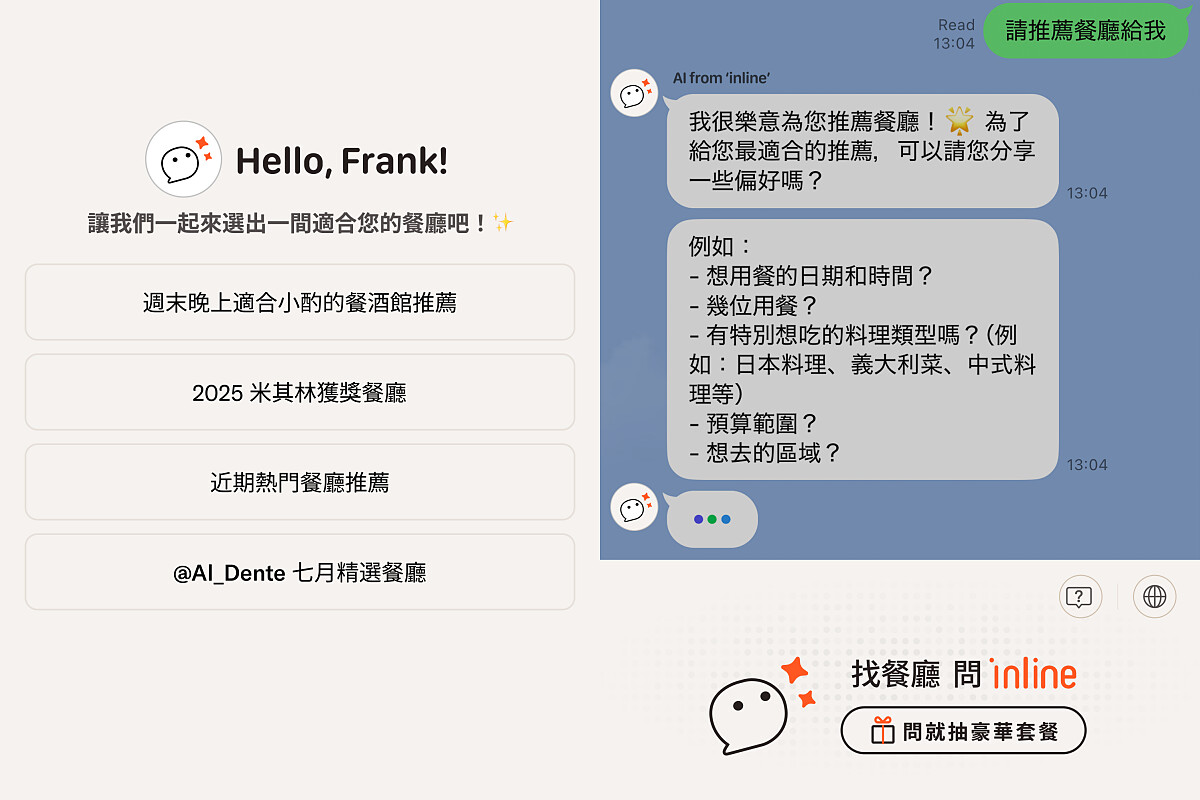This screenshot has width=1200, height=800.
Task: Click the 找餐廳 問 inline slogan text
Action: pyautogui.click(x=910, y=674)
